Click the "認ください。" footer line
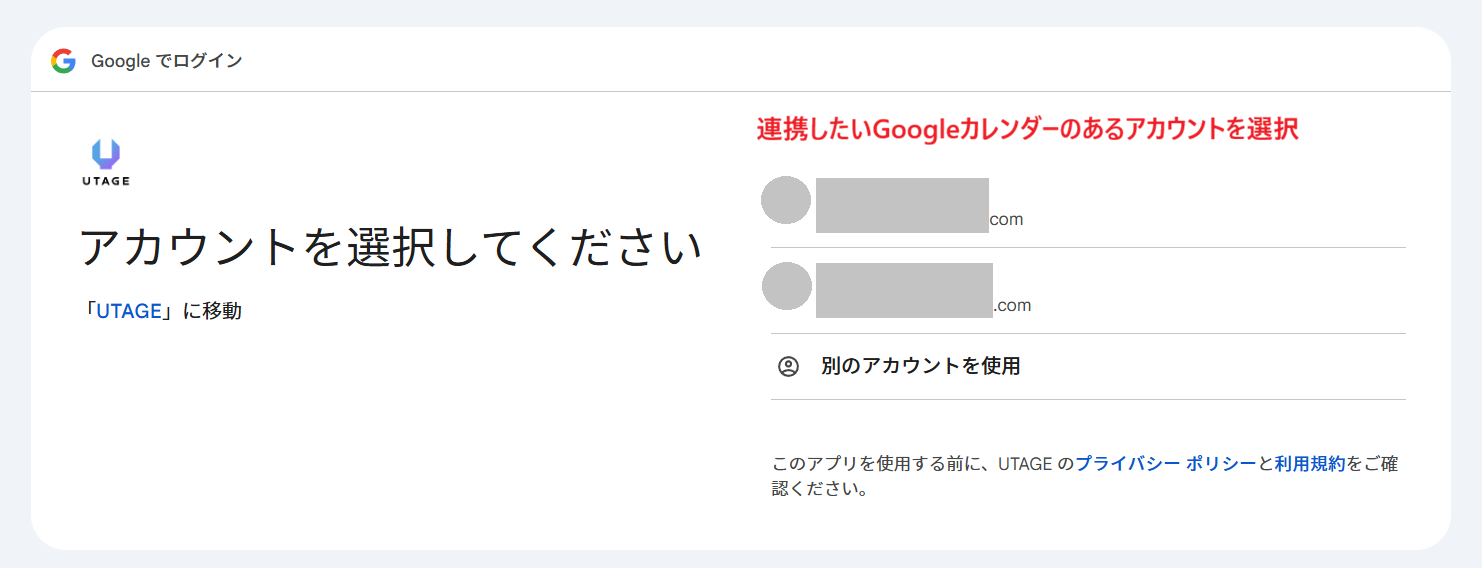 [819, 490]
